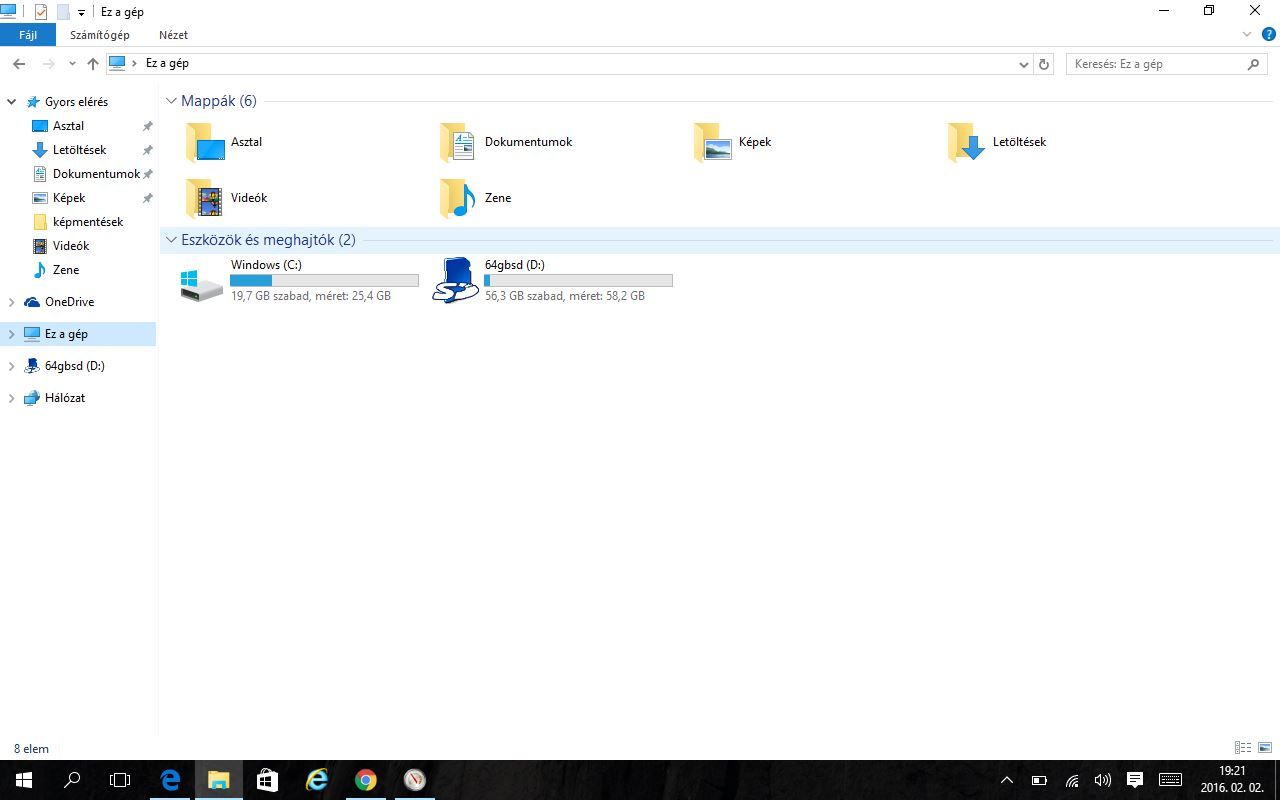
Task: Go forward with the Forward arrow
Action: tap(49, 64)
